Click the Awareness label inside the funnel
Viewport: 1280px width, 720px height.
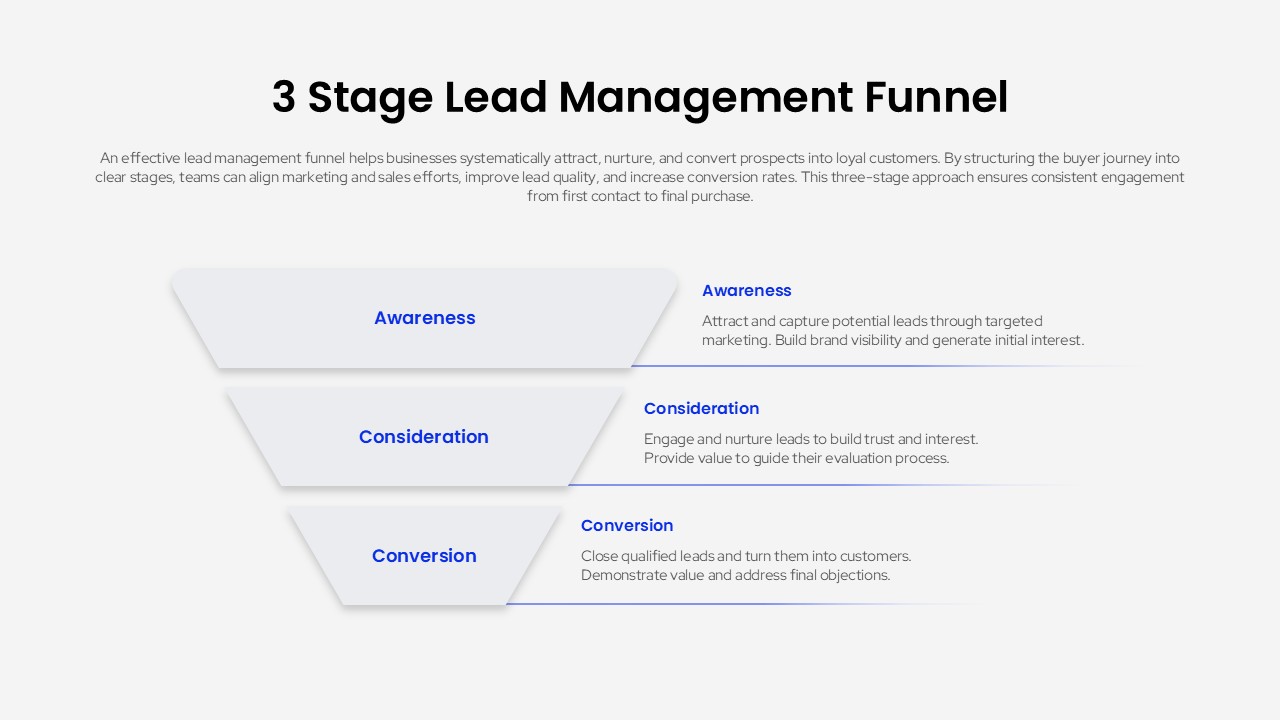pos(424,318)
